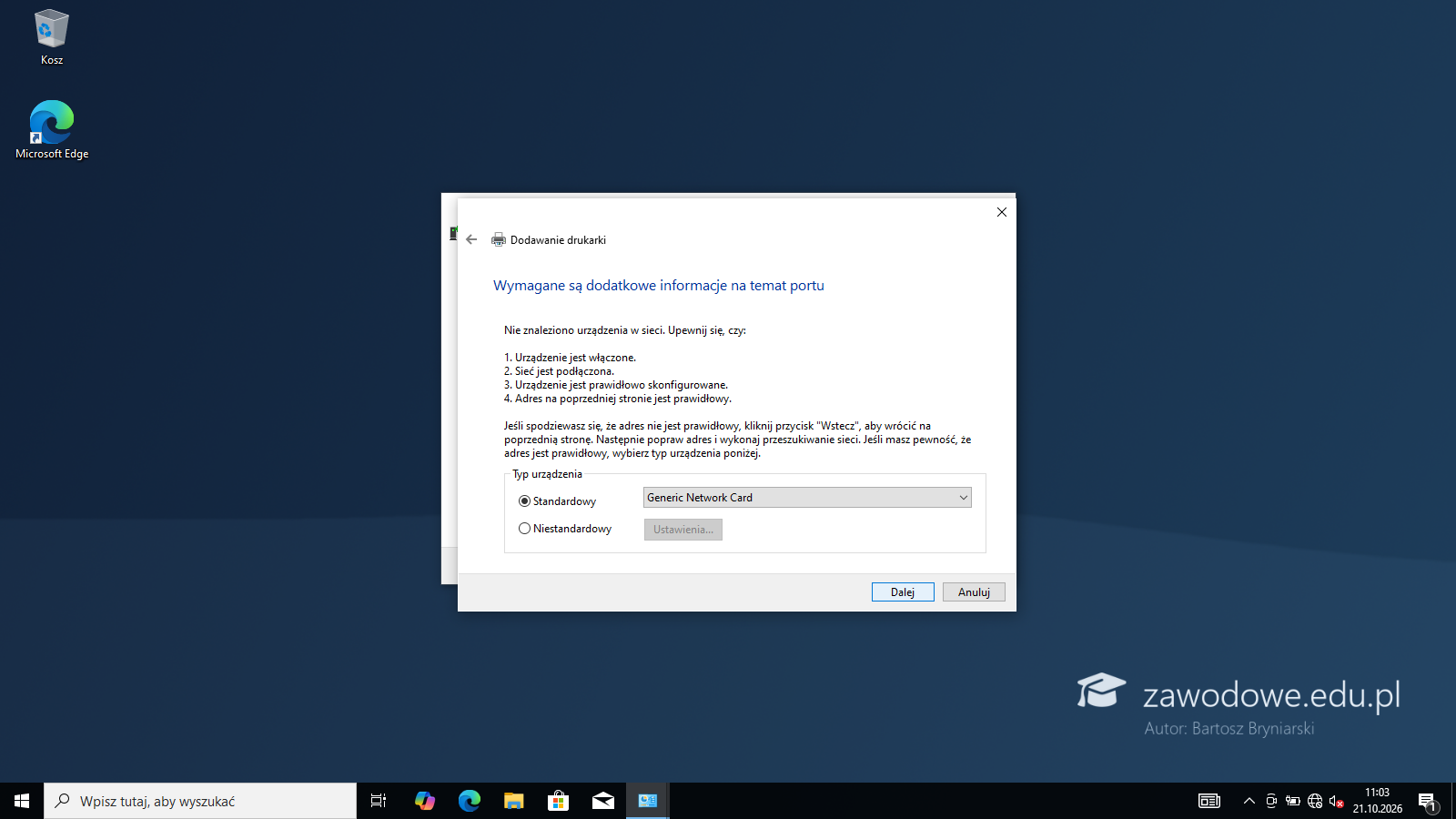Open Microsoft Store from the taskbar
Image resolution: width=1456 pixels, height=819 pixels.
[x=558, y=801]
